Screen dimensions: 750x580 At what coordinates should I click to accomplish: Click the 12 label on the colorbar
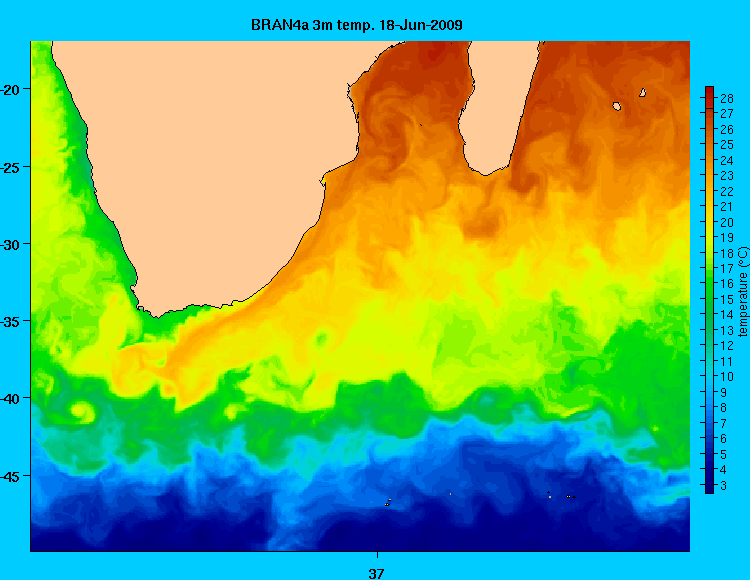click(727, 346)
